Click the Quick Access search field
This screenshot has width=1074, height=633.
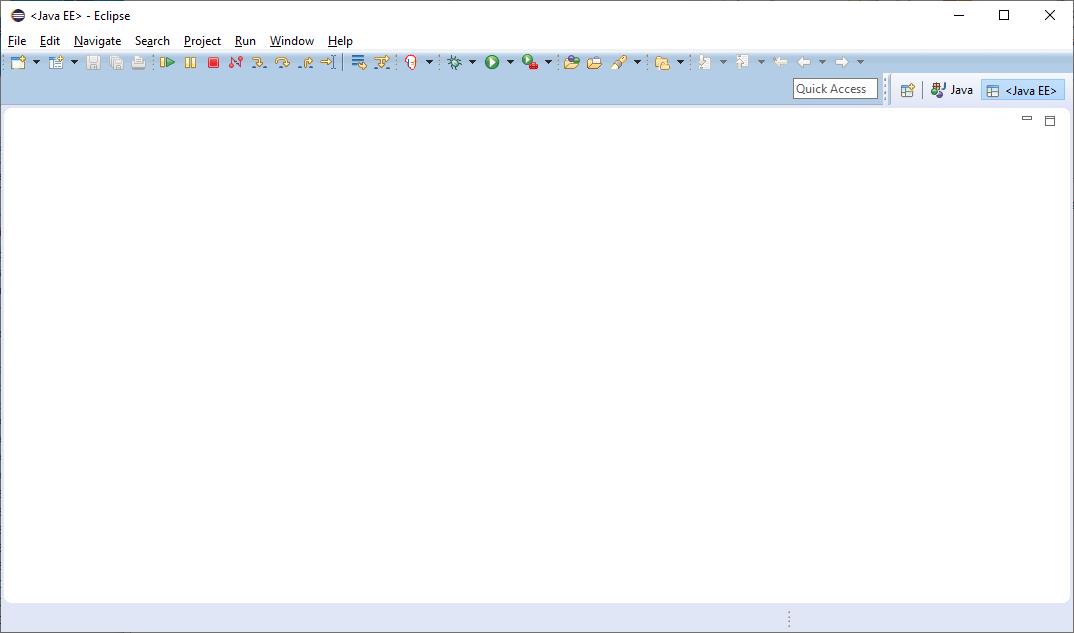pyautogui.click(x=835, y=89)
